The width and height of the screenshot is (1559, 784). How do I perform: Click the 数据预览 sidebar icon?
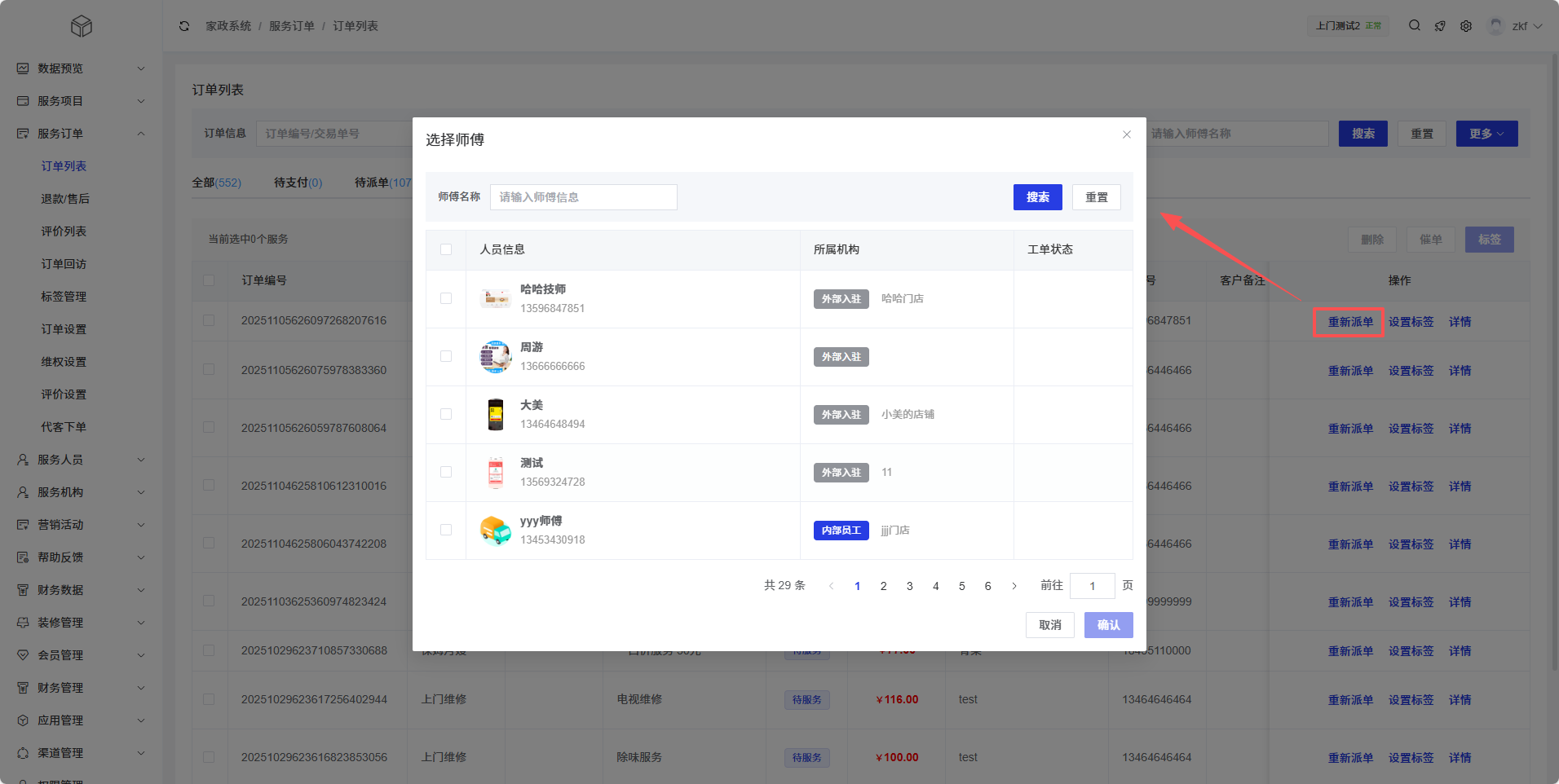point(23,68)
